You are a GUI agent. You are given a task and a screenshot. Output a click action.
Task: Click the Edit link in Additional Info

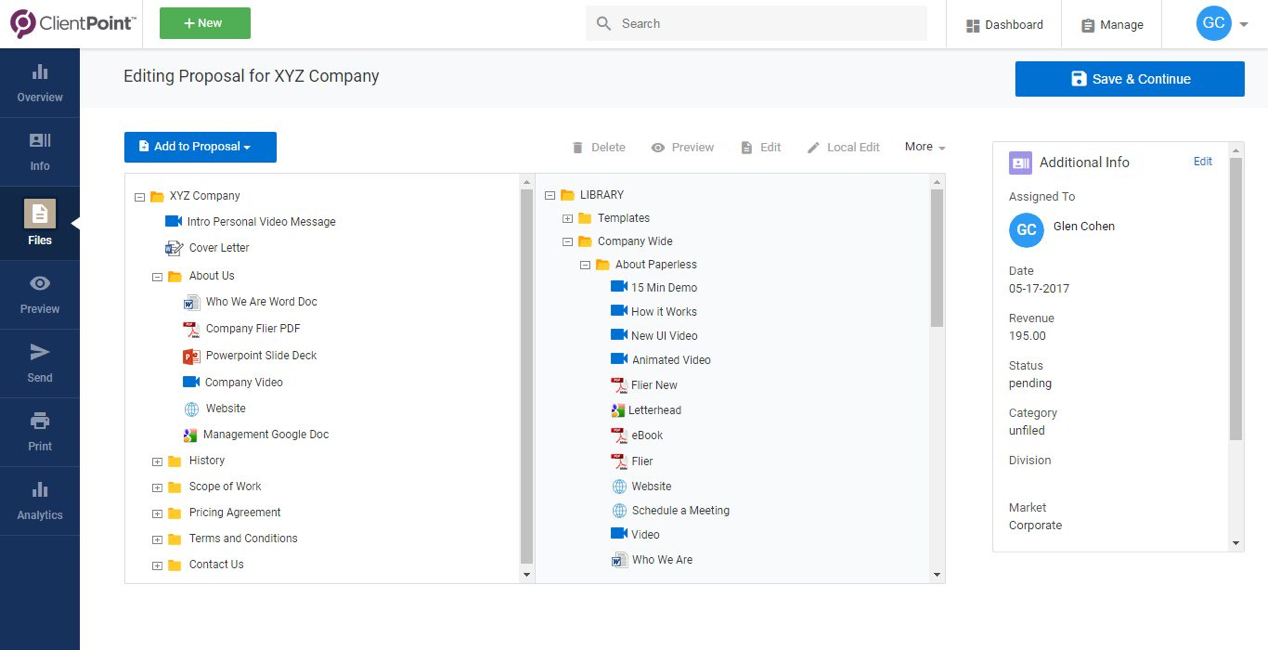(x=1202, y=162)
